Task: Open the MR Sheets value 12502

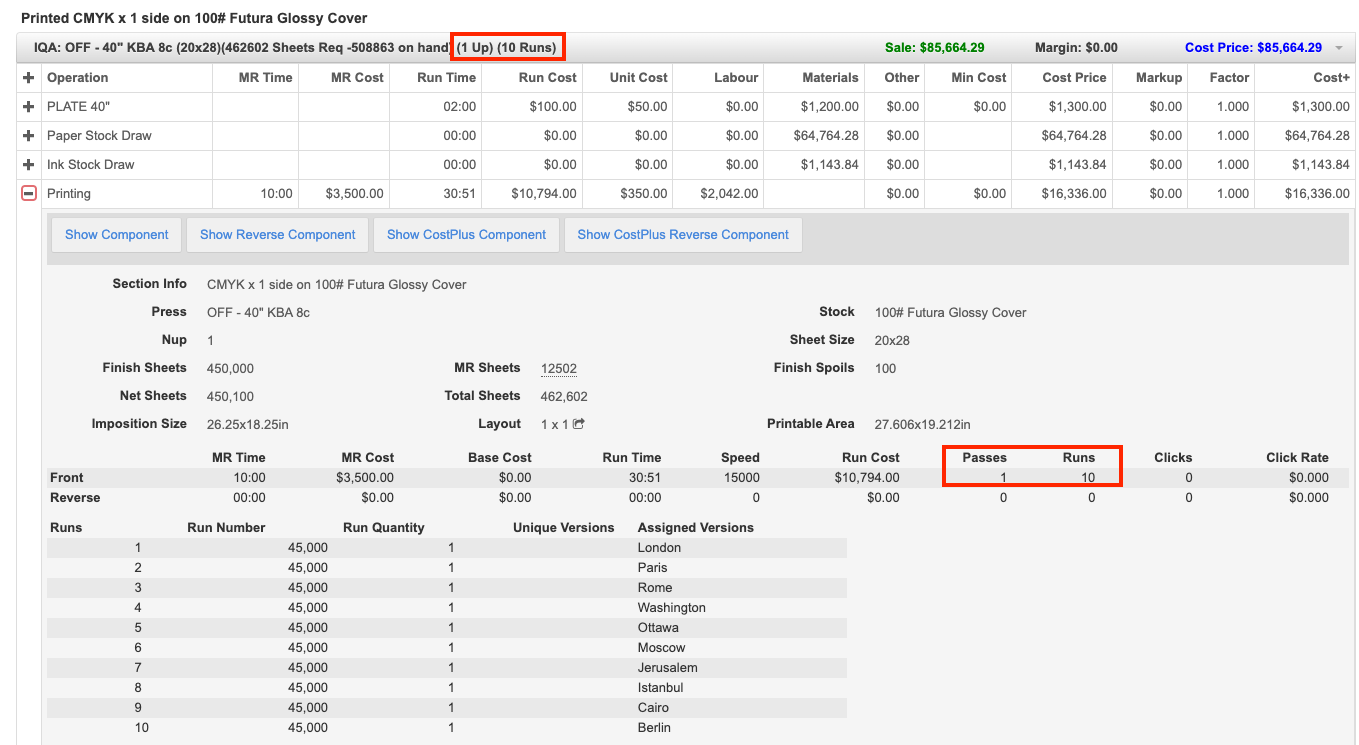Action: point(559,369)
